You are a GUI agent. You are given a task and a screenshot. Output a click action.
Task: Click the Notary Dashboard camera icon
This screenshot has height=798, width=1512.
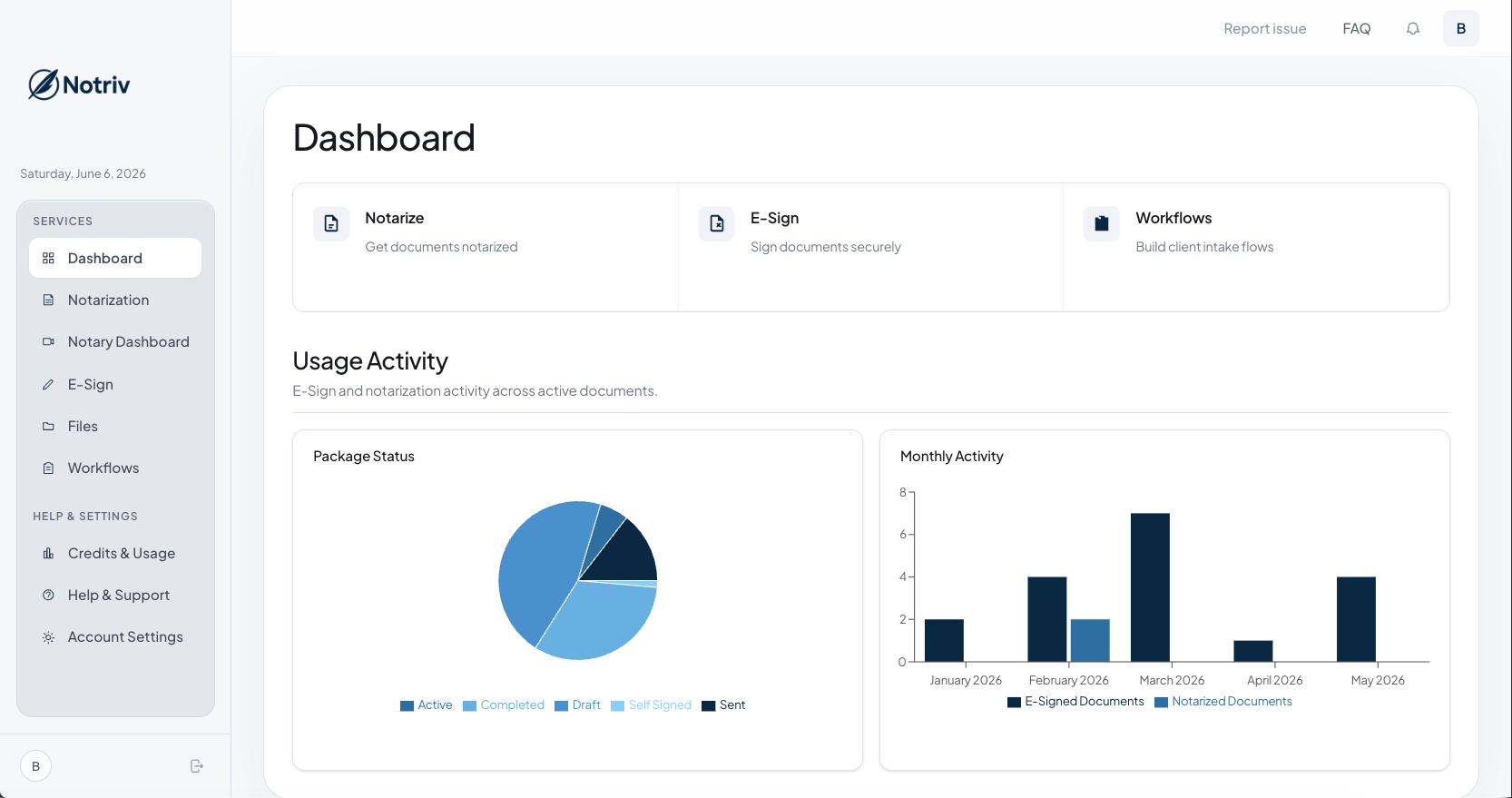(x=49, y=341)
